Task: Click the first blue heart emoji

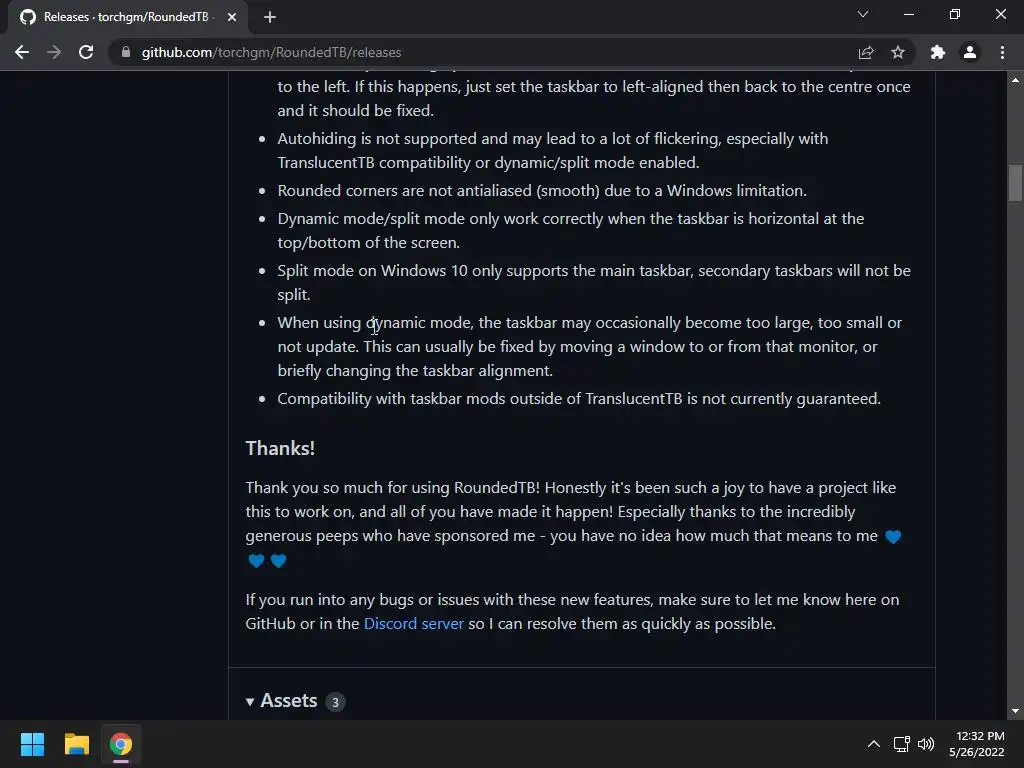Action: [x=893, y=537]
